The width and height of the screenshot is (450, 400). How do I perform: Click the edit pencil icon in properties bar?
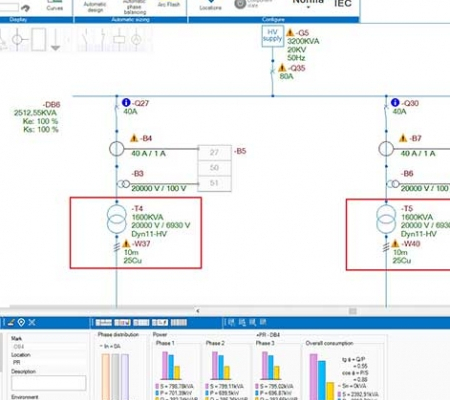(x=11, y=322)
